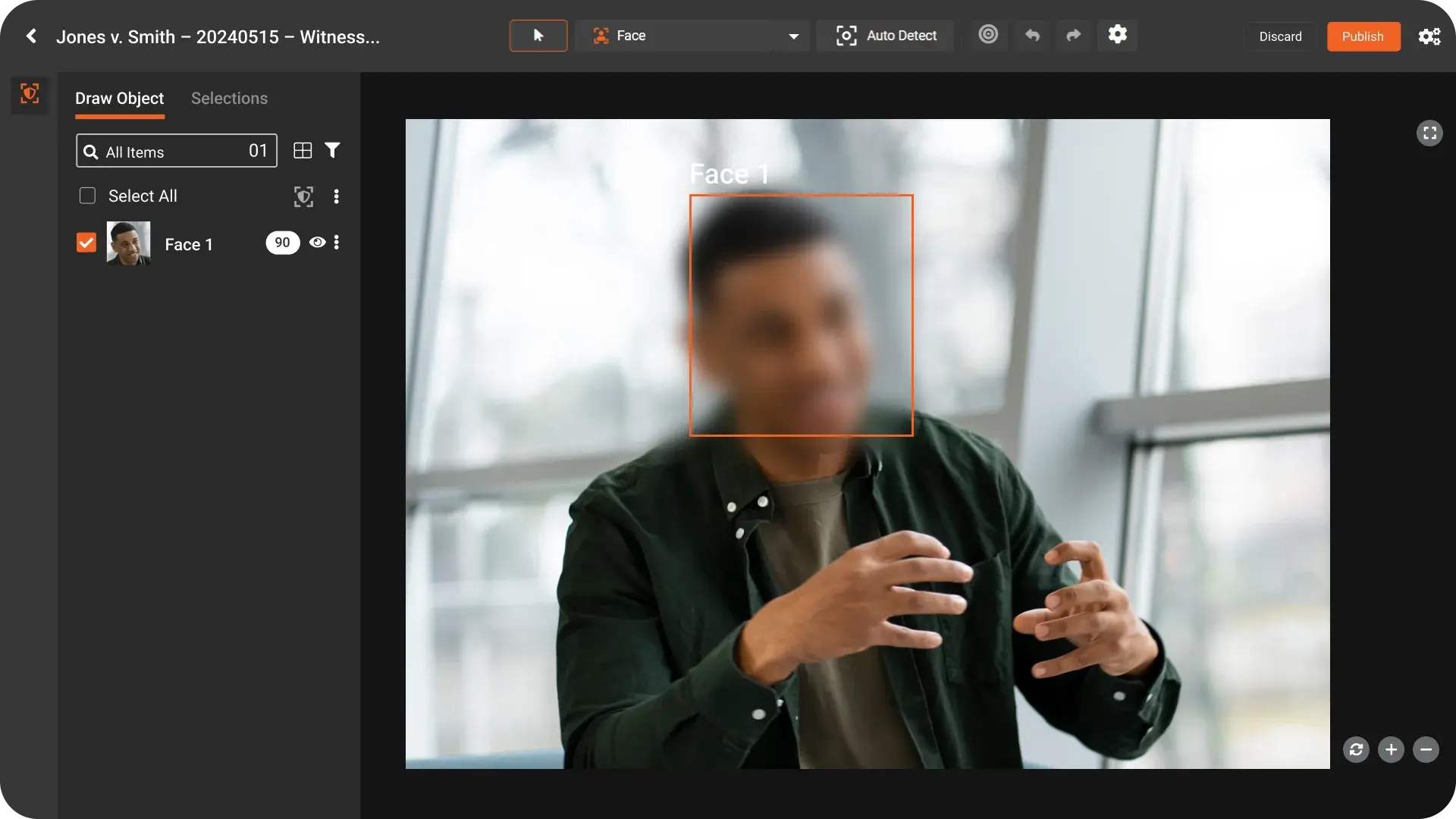Open the Face object type dropdown
The height and width of the screenshot is (819, 1456).
(793, 36)
